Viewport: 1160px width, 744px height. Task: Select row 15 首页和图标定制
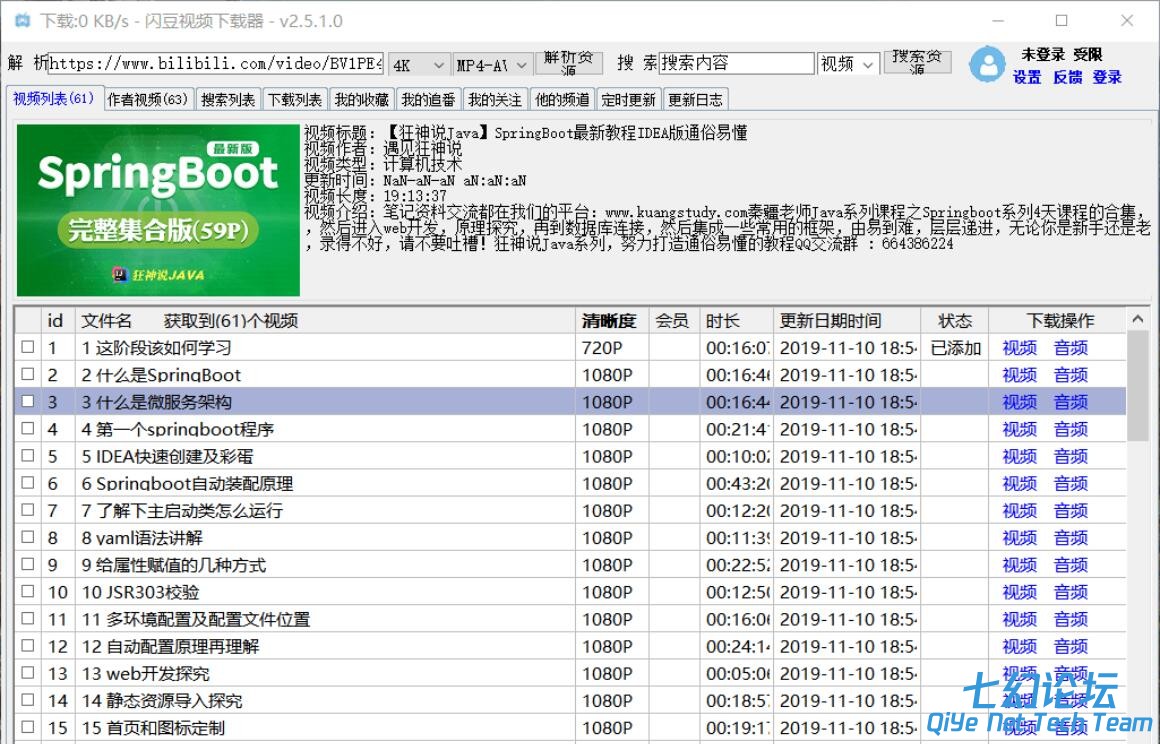pos(570,728)
